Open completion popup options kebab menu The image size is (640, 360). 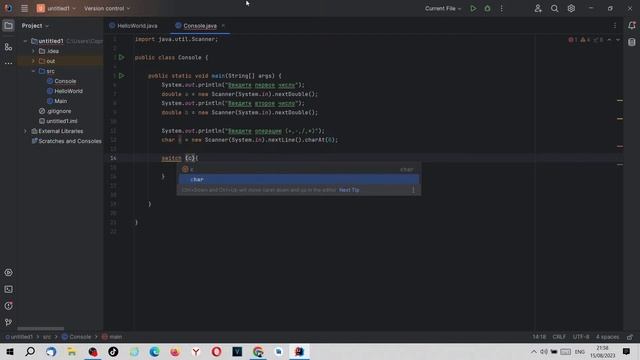(413, 190)
